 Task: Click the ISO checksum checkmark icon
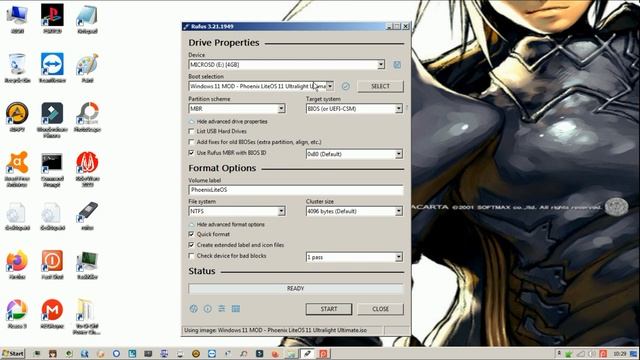(x=346, y=86)
